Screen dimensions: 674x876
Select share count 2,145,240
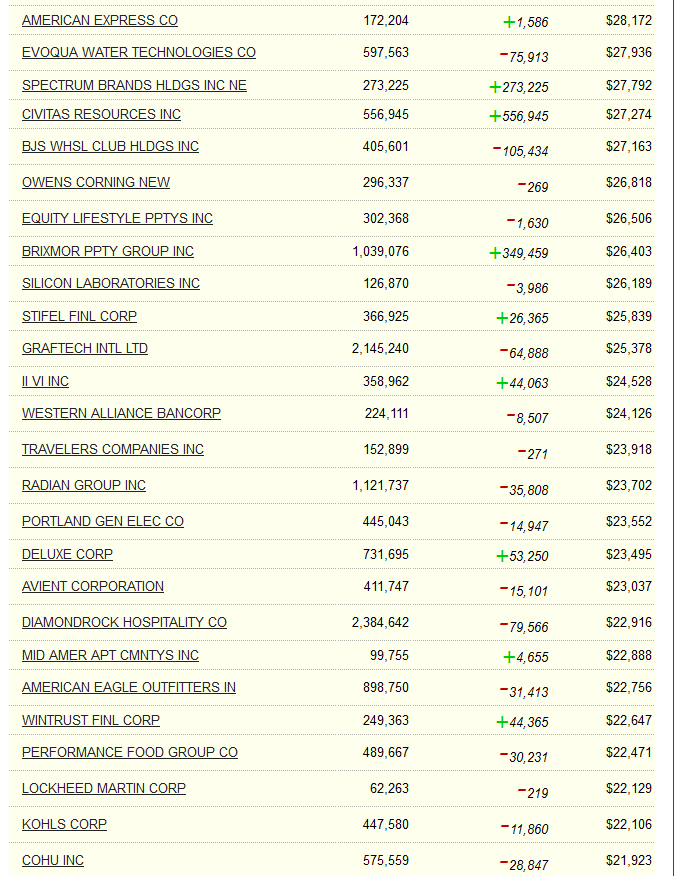pos(381,349)
